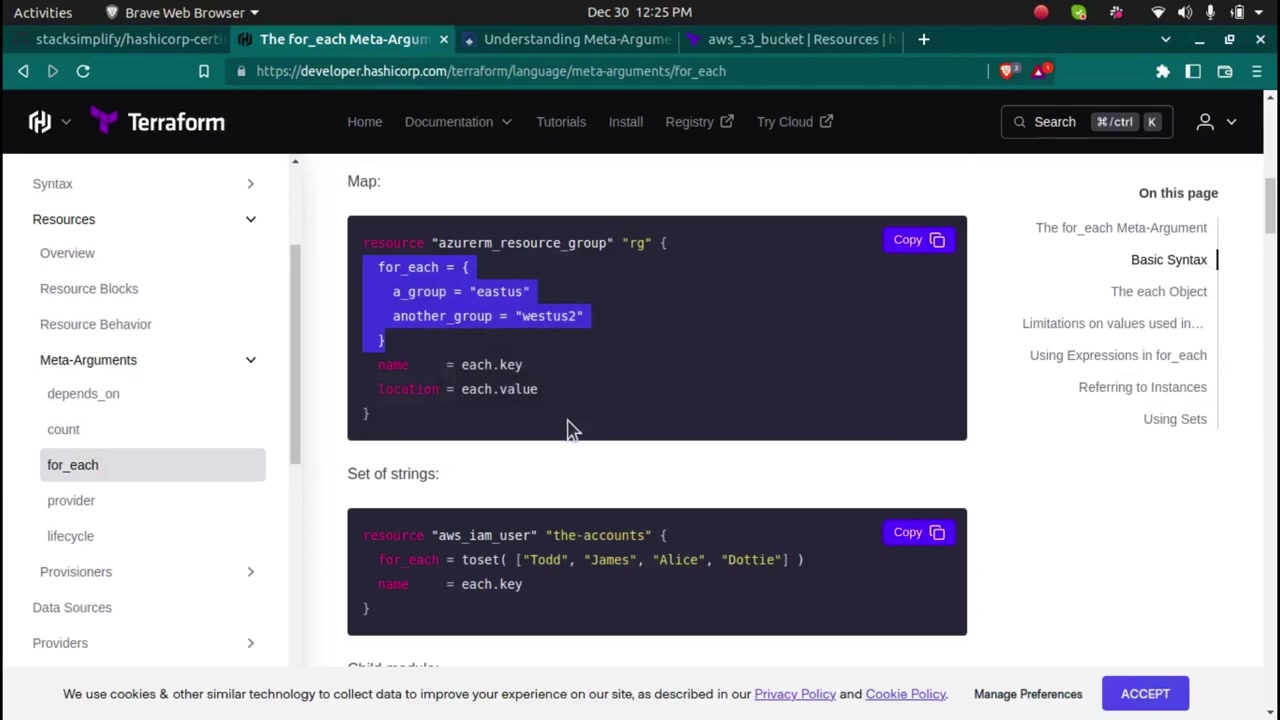Open the Wi-Fi network tray icon
The image size is (1280, 720).
click(1158, 12)
